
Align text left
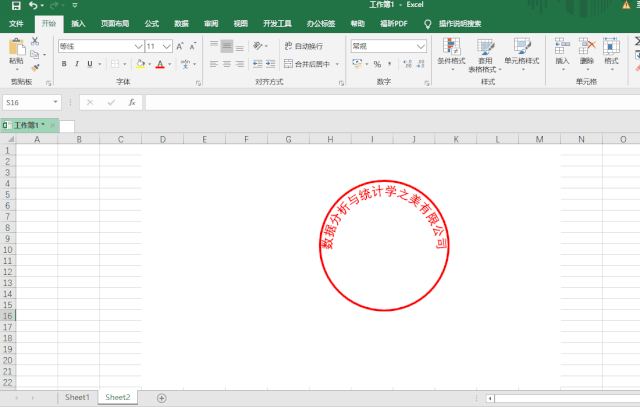(x=214, y=64)
